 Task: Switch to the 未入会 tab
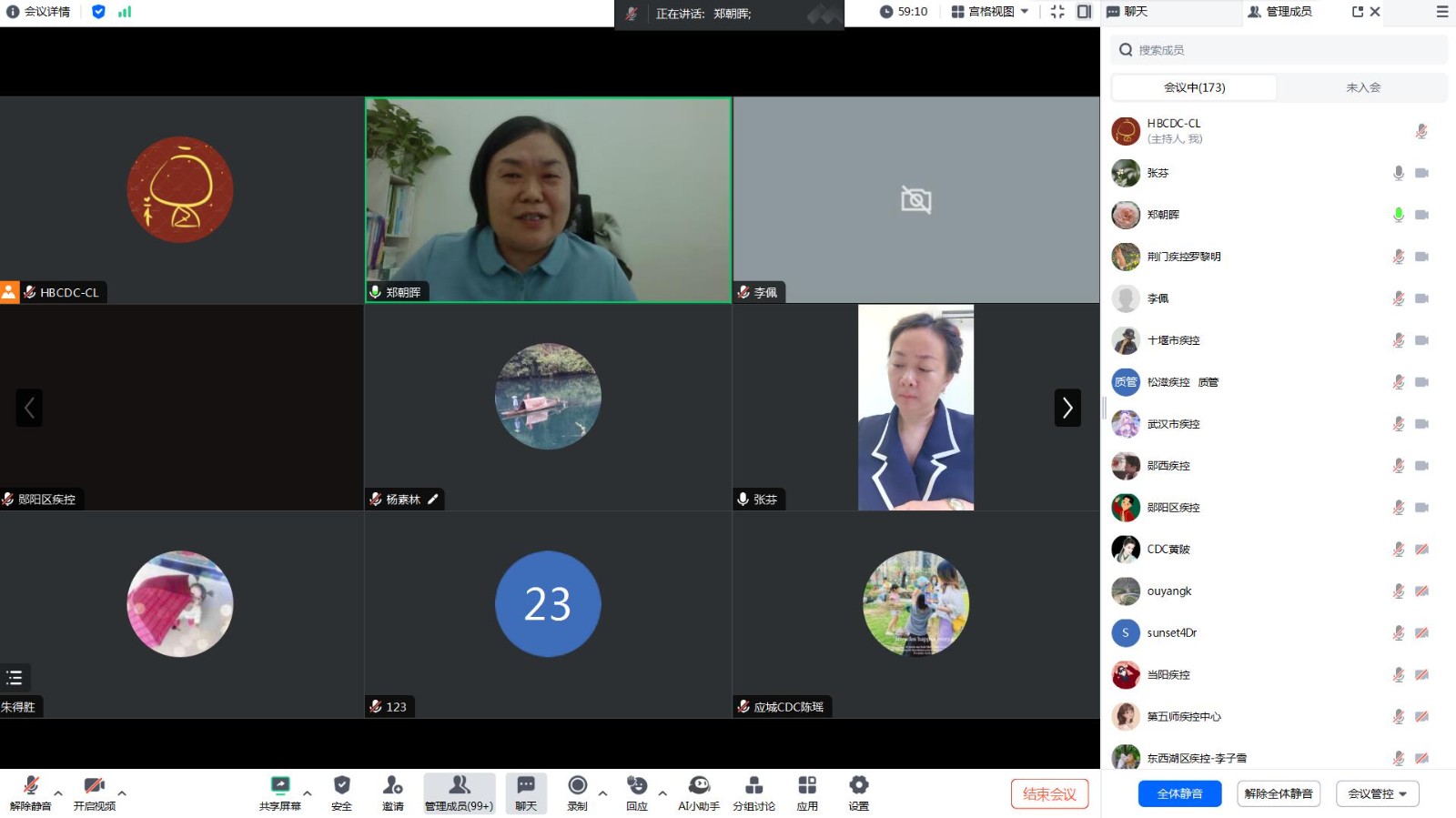point(1362,87)
